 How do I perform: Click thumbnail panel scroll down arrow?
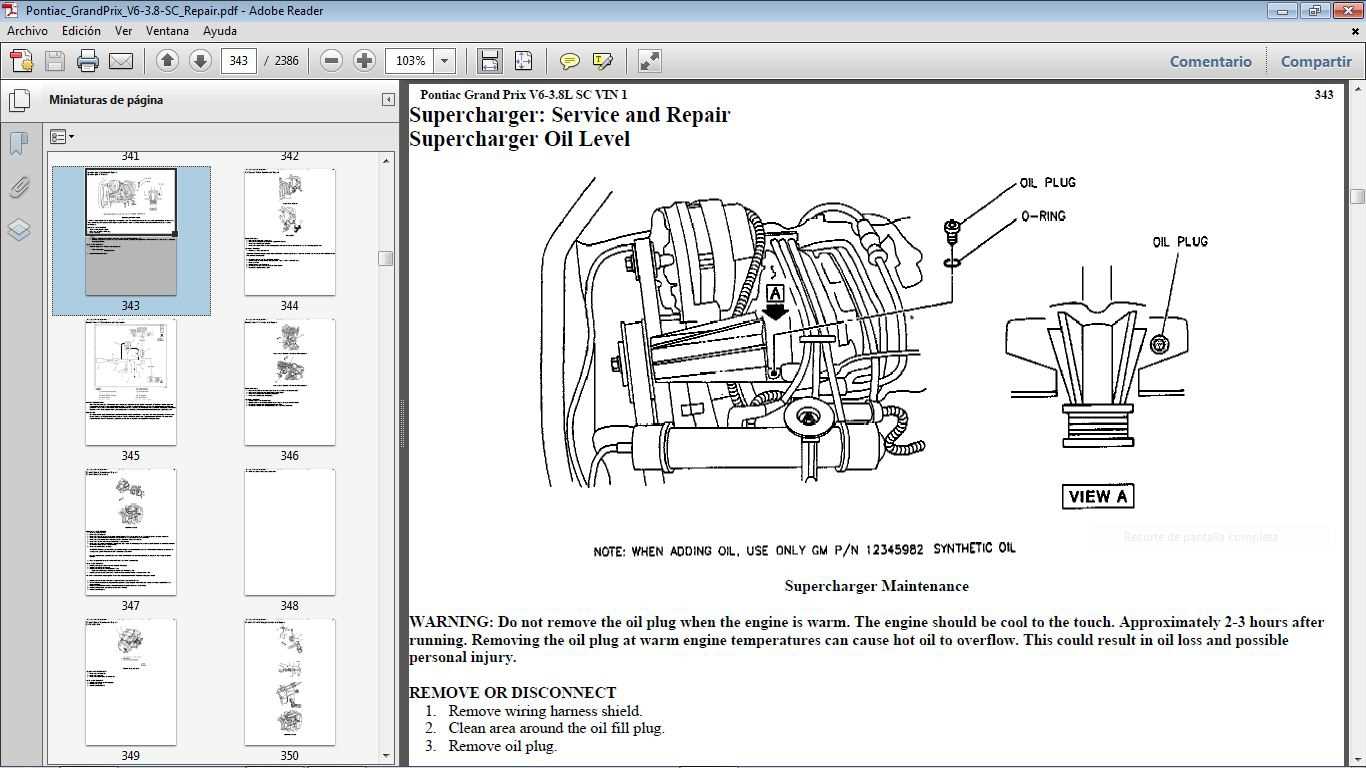[386, 756]
